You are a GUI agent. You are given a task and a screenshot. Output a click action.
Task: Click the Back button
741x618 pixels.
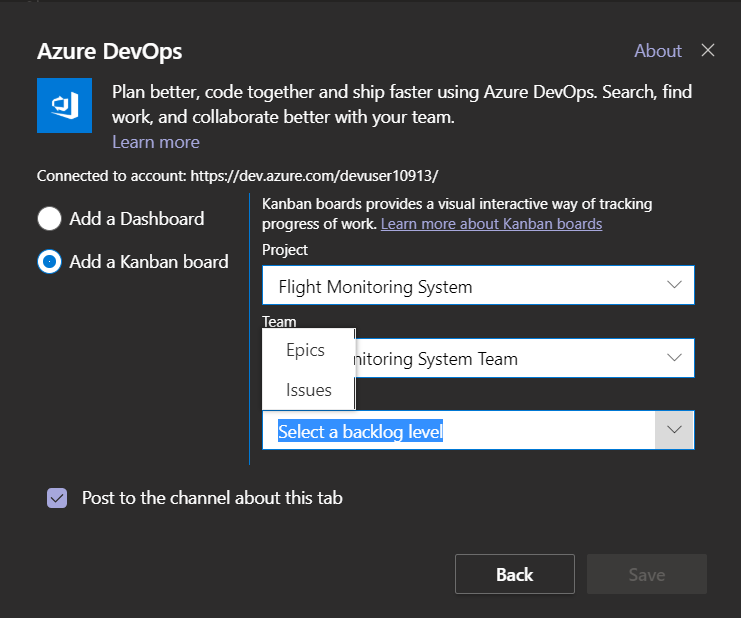514,574
